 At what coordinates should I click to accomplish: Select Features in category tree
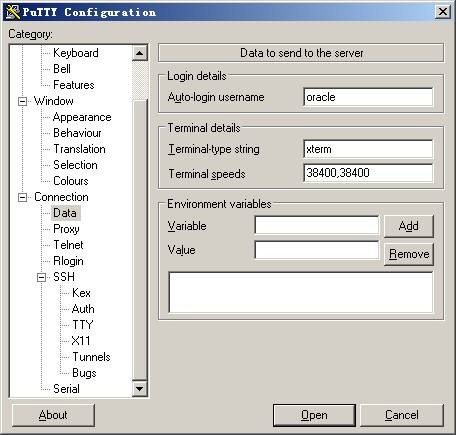tap(74, 85)
